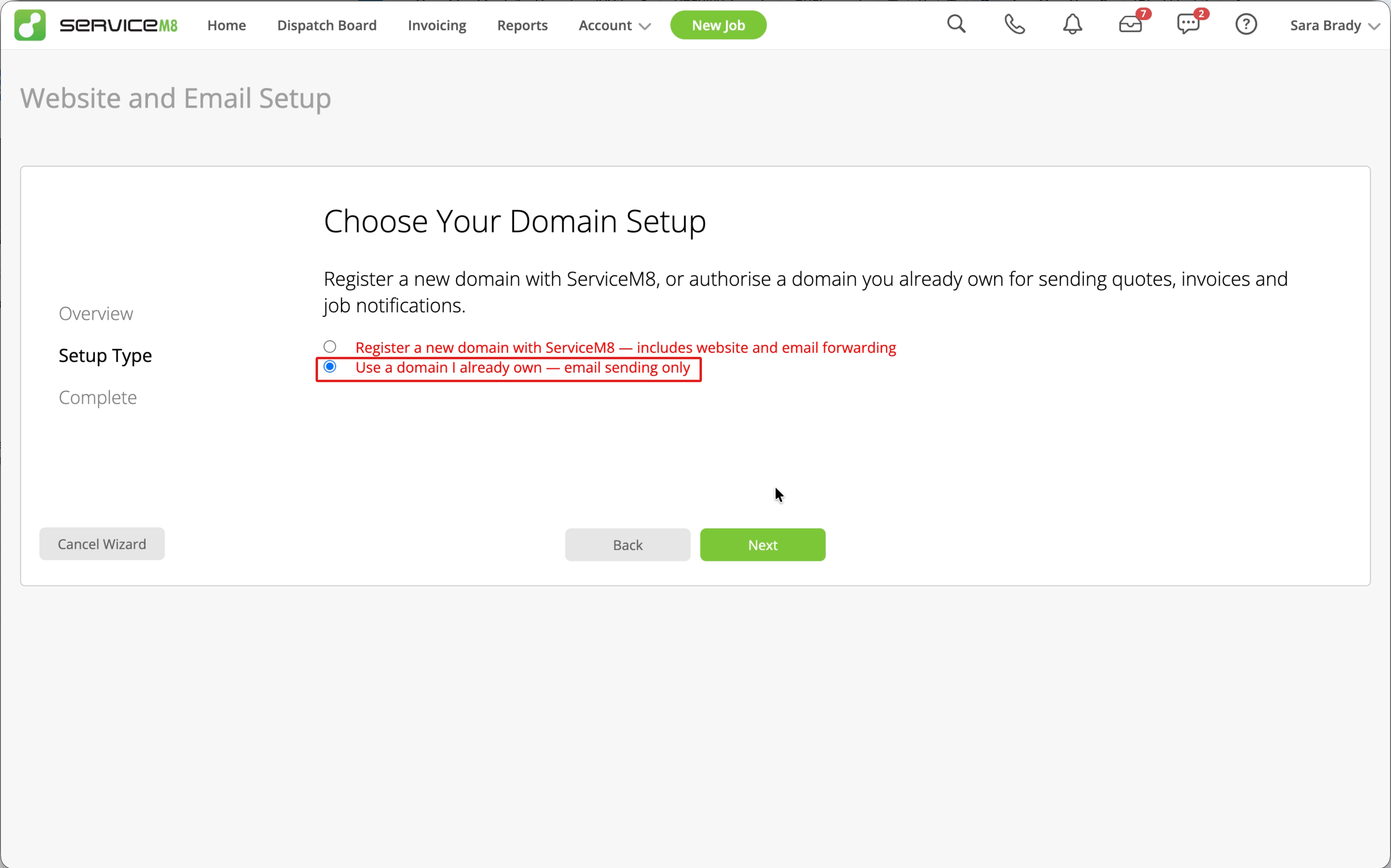This screenshot has width=1391, height=868.
Task: Select Use a domain I already own radio
Action: coord(330,367)
